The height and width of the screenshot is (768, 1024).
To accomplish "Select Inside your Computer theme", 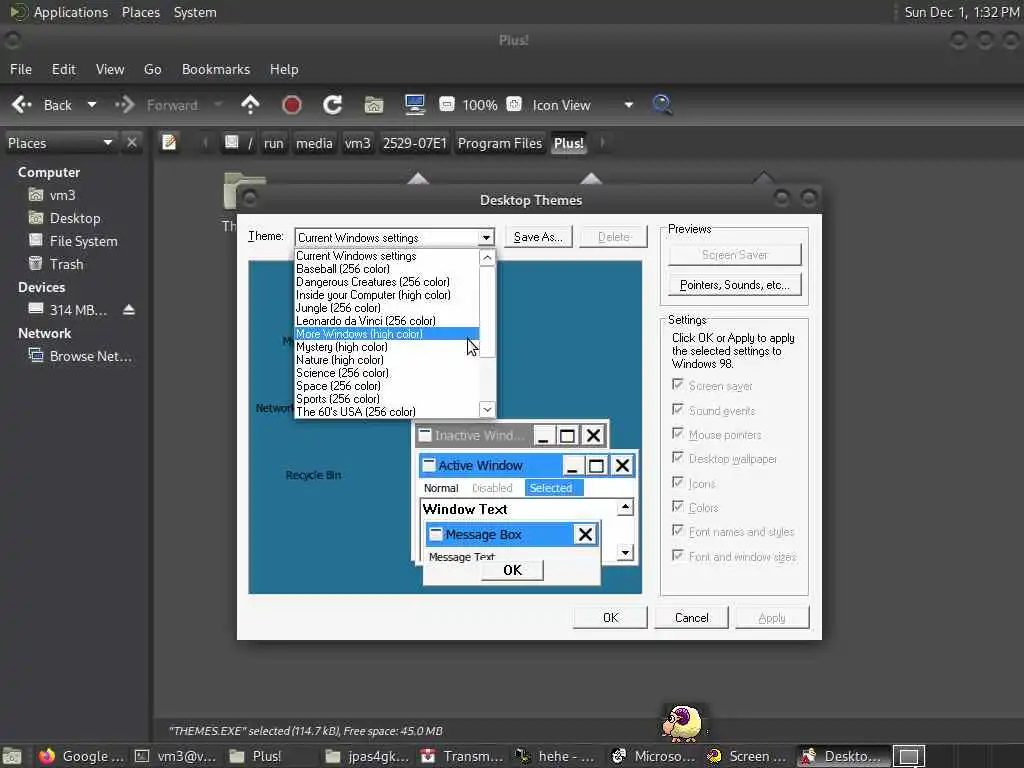I will click(387, 295).
